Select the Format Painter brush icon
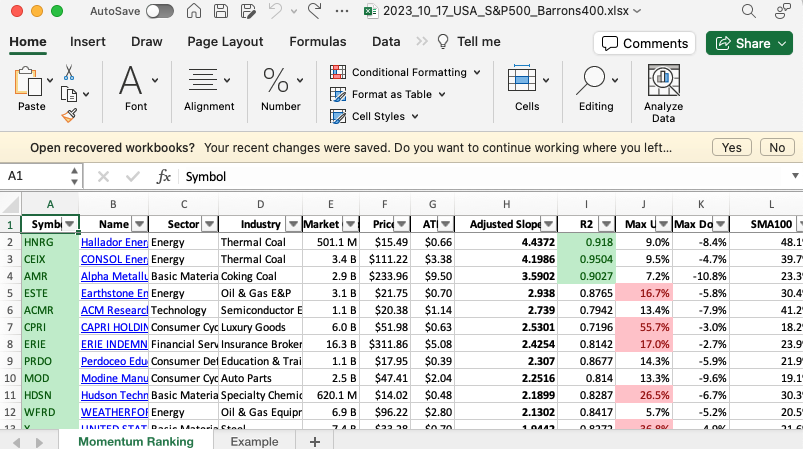 point(69,116)
